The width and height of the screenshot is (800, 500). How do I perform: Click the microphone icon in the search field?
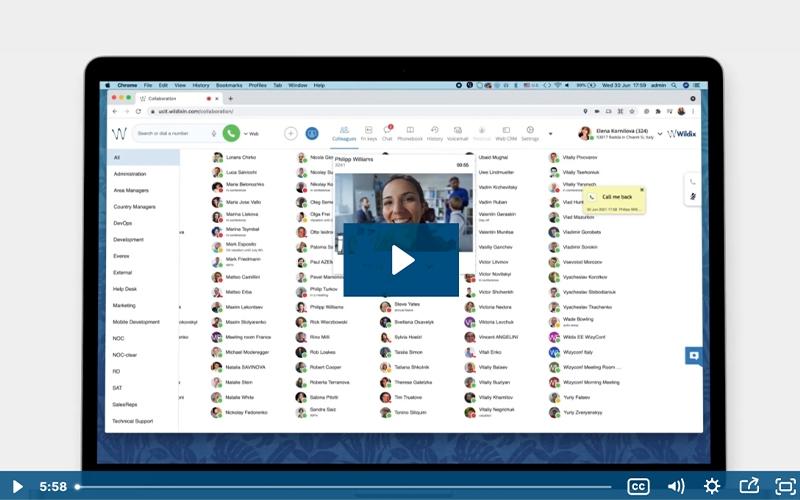tap(214, 133)
